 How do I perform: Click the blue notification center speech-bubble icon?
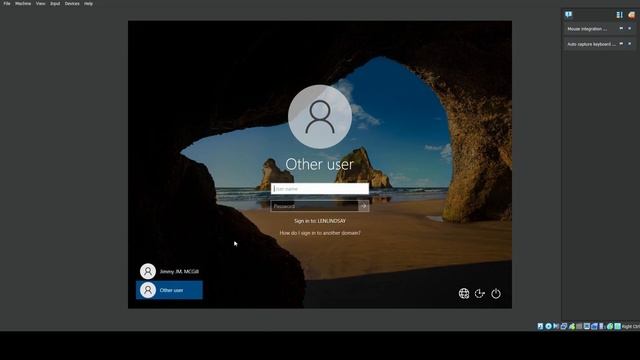coord(569,15)
